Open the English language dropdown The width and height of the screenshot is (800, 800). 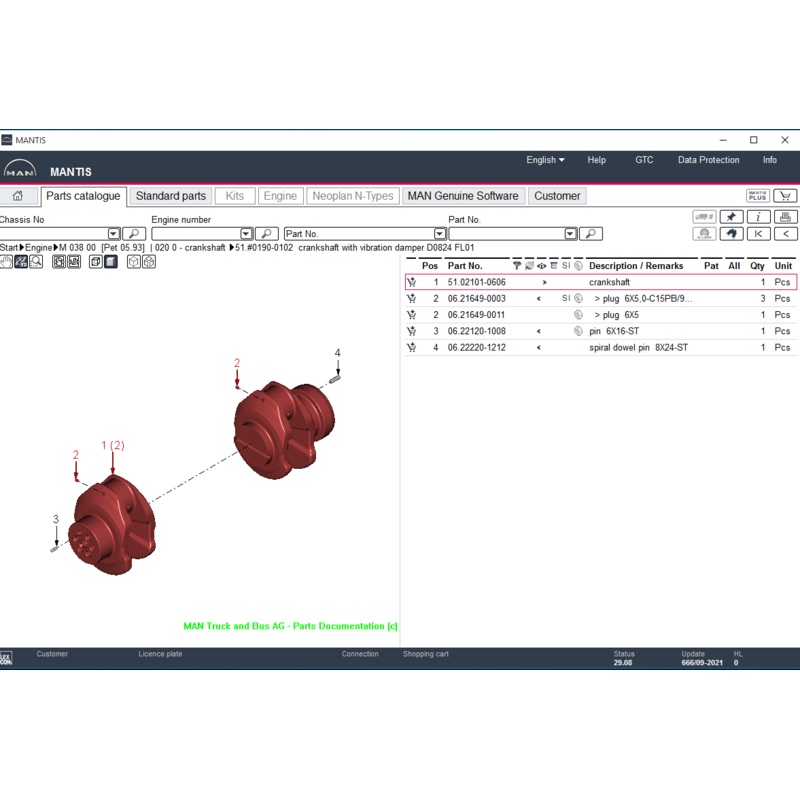pos(545,160)
